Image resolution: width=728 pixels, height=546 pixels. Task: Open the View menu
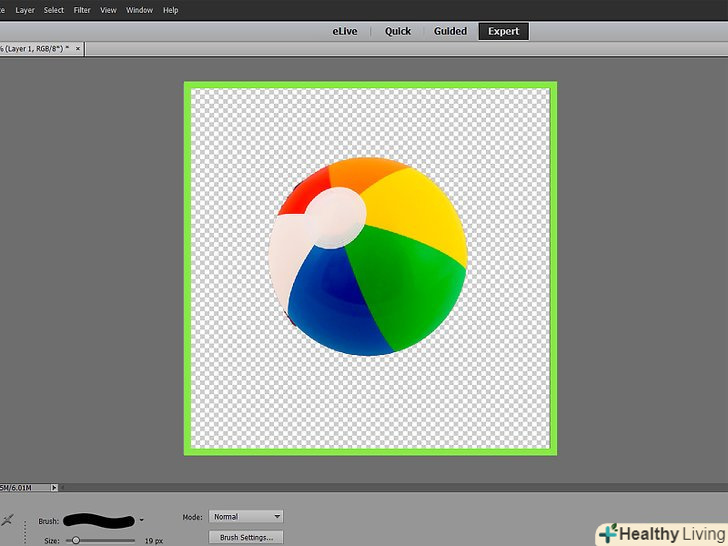point(108,10)
